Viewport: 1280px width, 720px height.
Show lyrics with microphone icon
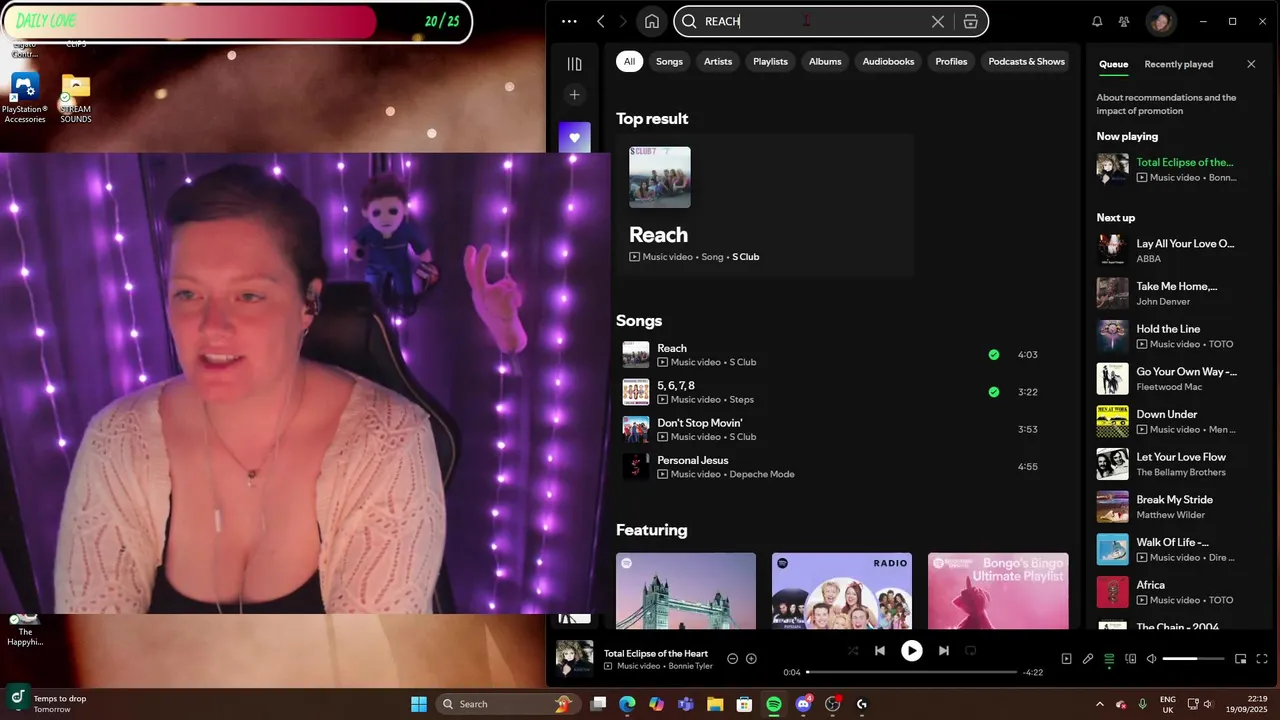click(x=1088, y=659)
